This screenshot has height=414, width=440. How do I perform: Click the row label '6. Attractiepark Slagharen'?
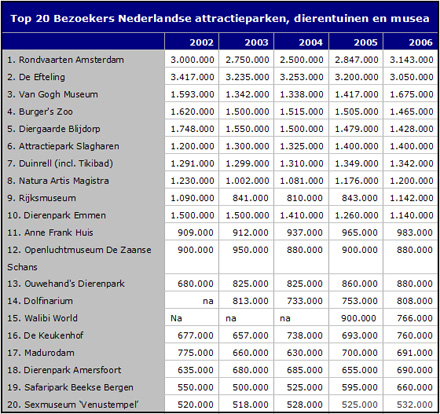tap(63, 146)
